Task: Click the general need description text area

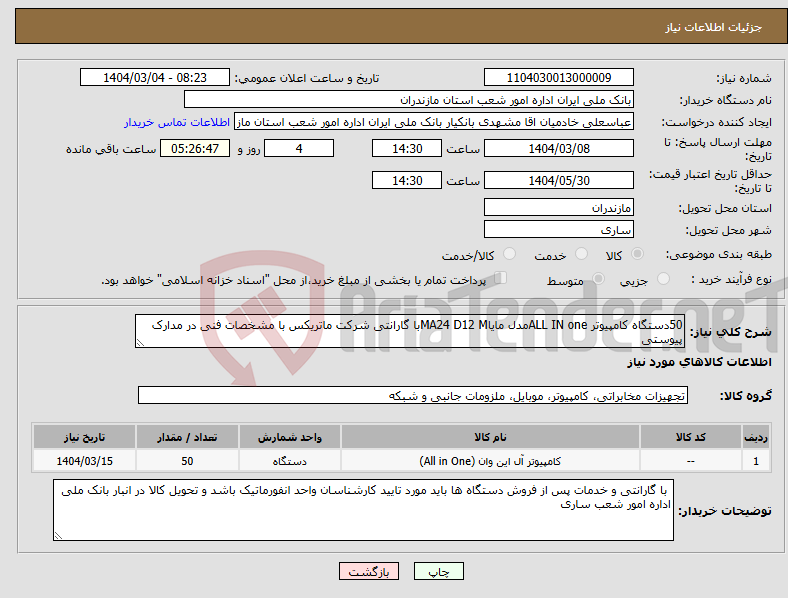Action: pyautogui.click(x=410, y=331)
